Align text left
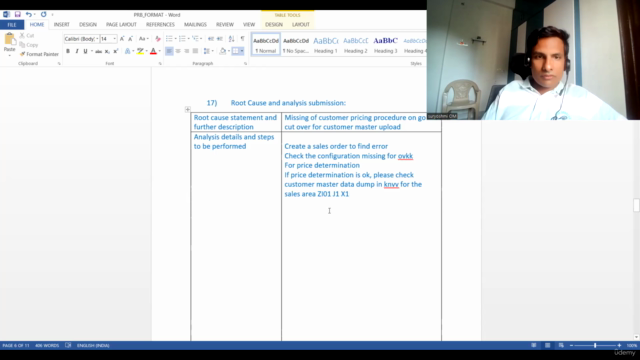640x360 pixels. (169, 51)
